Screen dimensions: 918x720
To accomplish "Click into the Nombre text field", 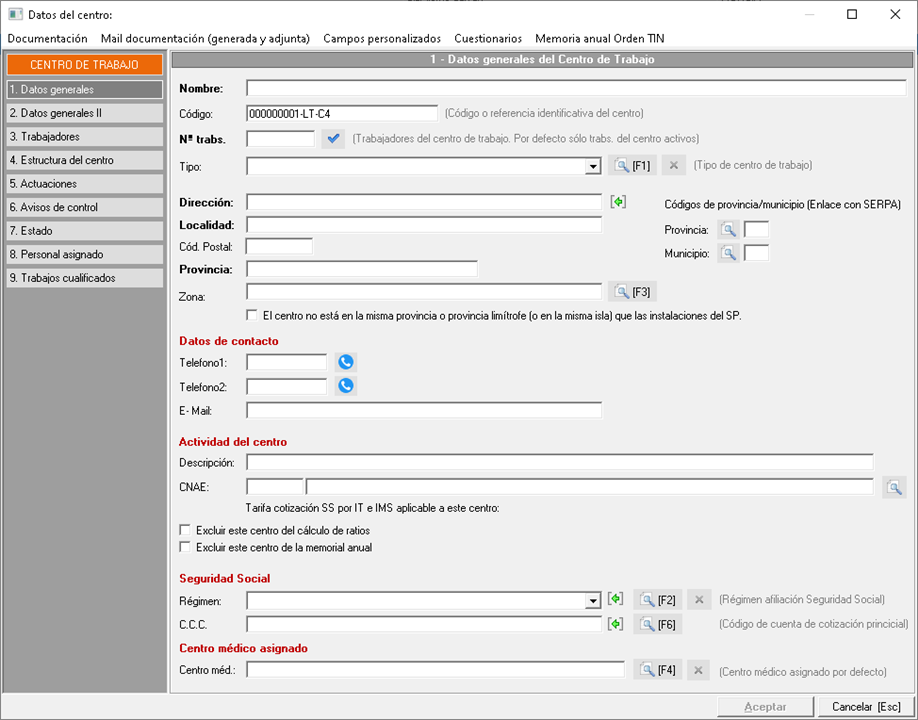I will (575, 88).
